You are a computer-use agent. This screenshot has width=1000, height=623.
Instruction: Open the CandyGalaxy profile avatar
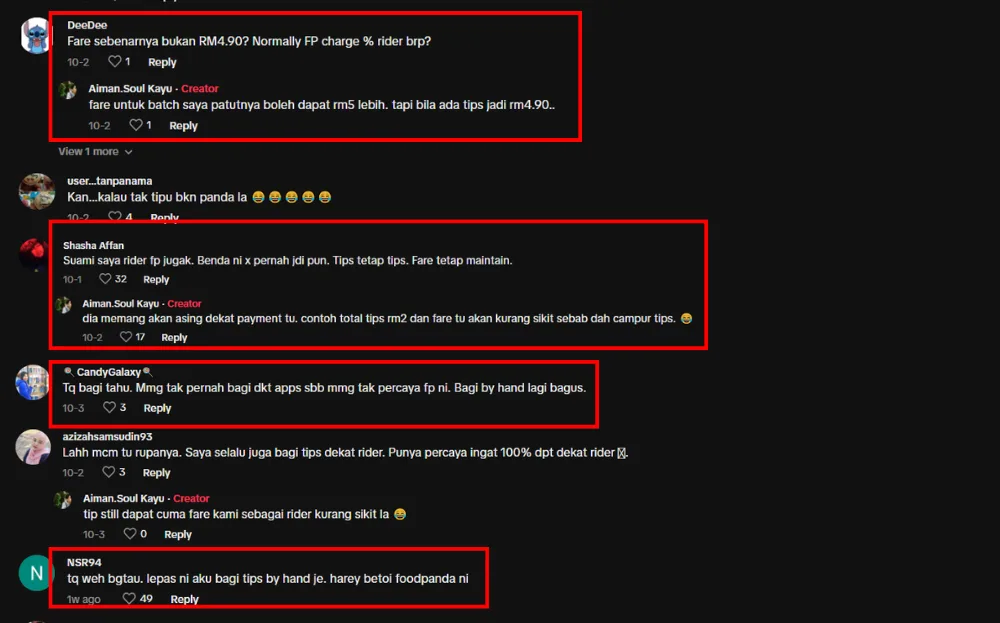33,382
